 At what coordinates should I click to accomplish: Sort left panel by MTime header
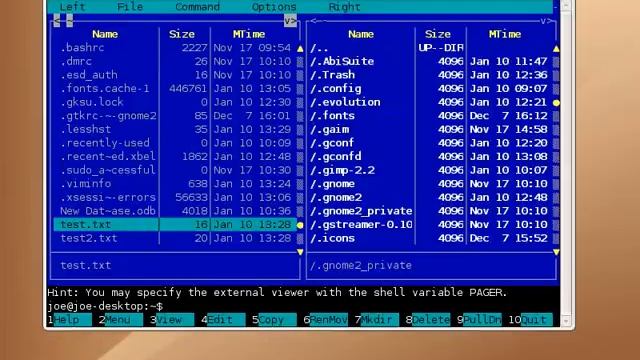[249, 34]
